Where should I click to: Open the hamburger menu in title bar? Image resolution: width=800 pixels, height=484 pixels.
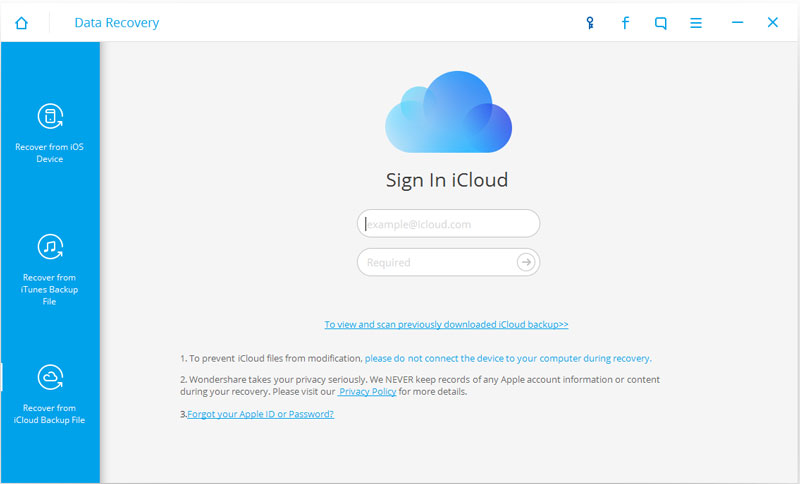[696, 22]
